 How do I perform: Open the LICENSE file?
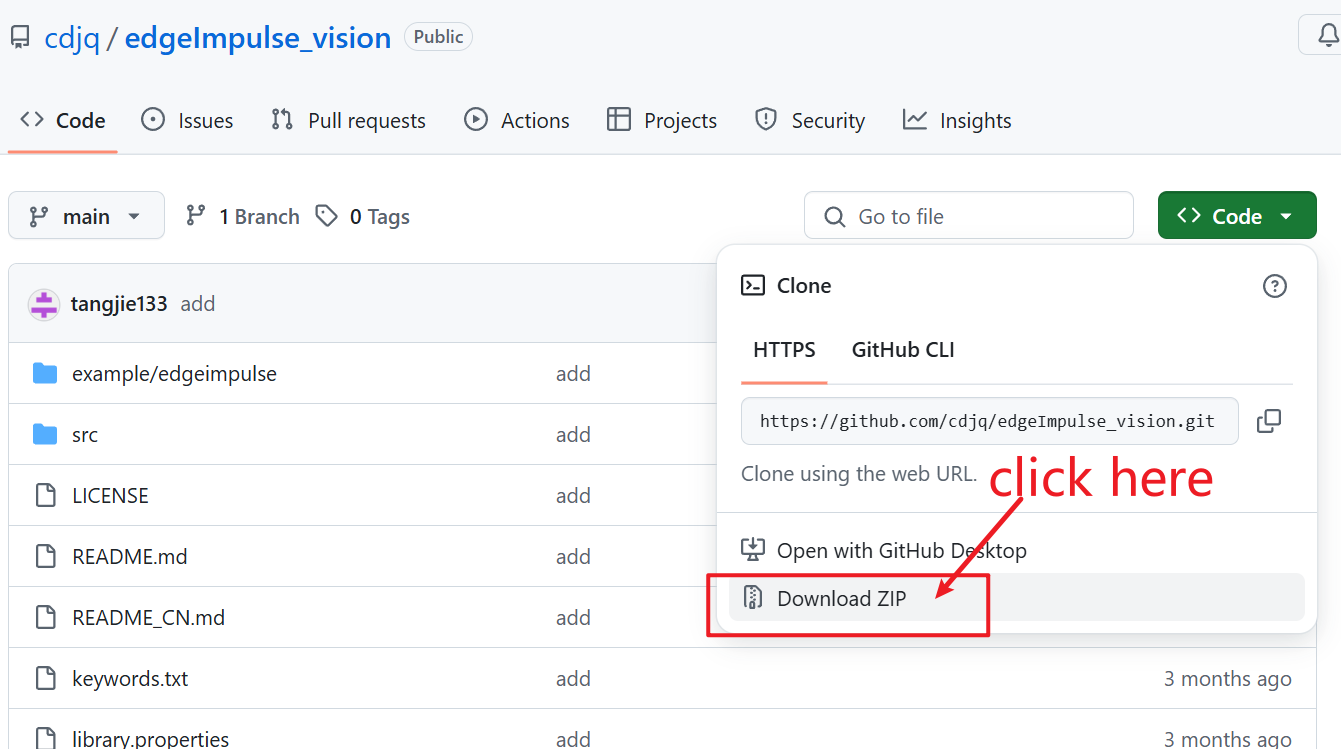coord(110,496)
